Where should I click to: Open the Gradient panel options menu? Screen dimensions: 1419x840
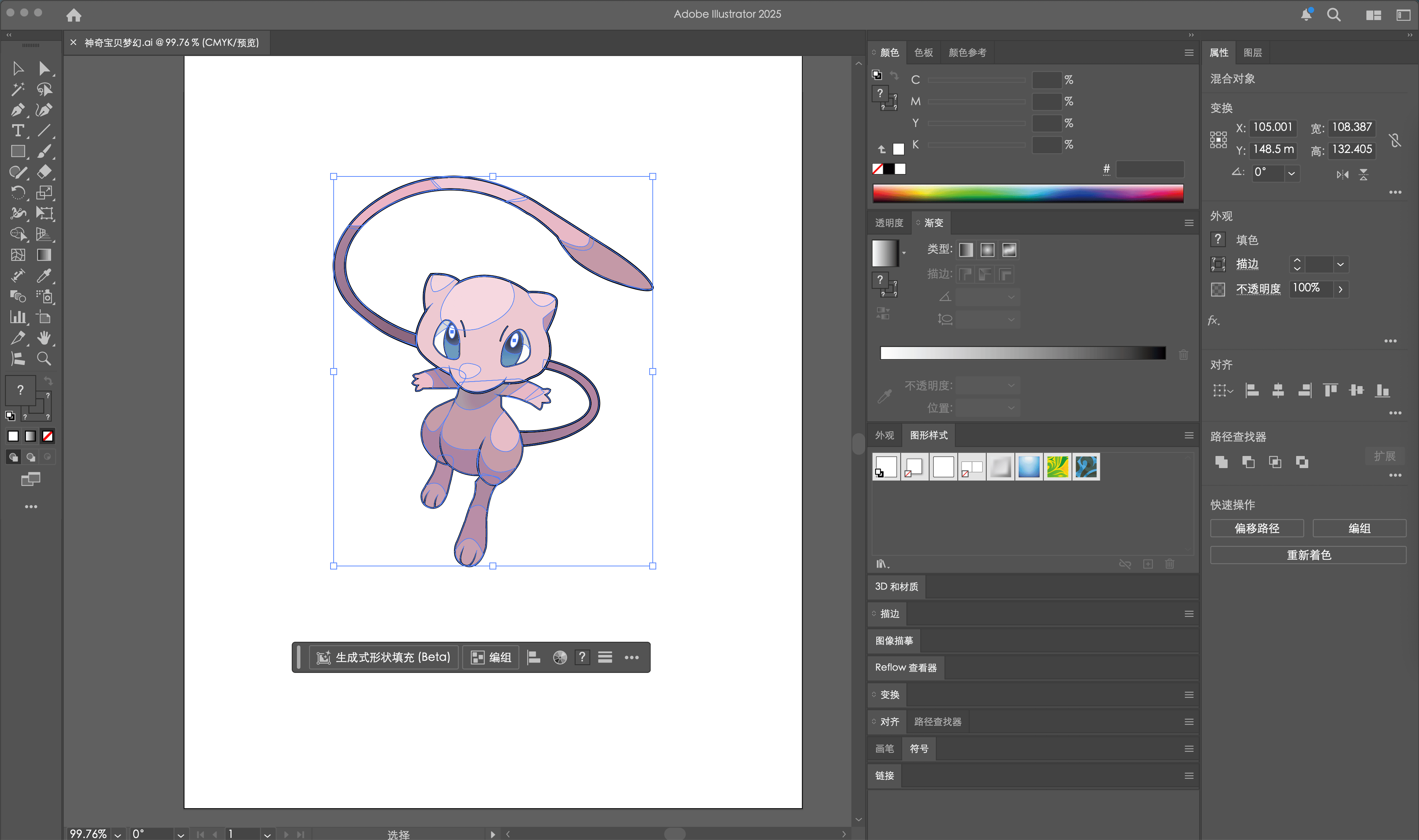[1189, 223]
